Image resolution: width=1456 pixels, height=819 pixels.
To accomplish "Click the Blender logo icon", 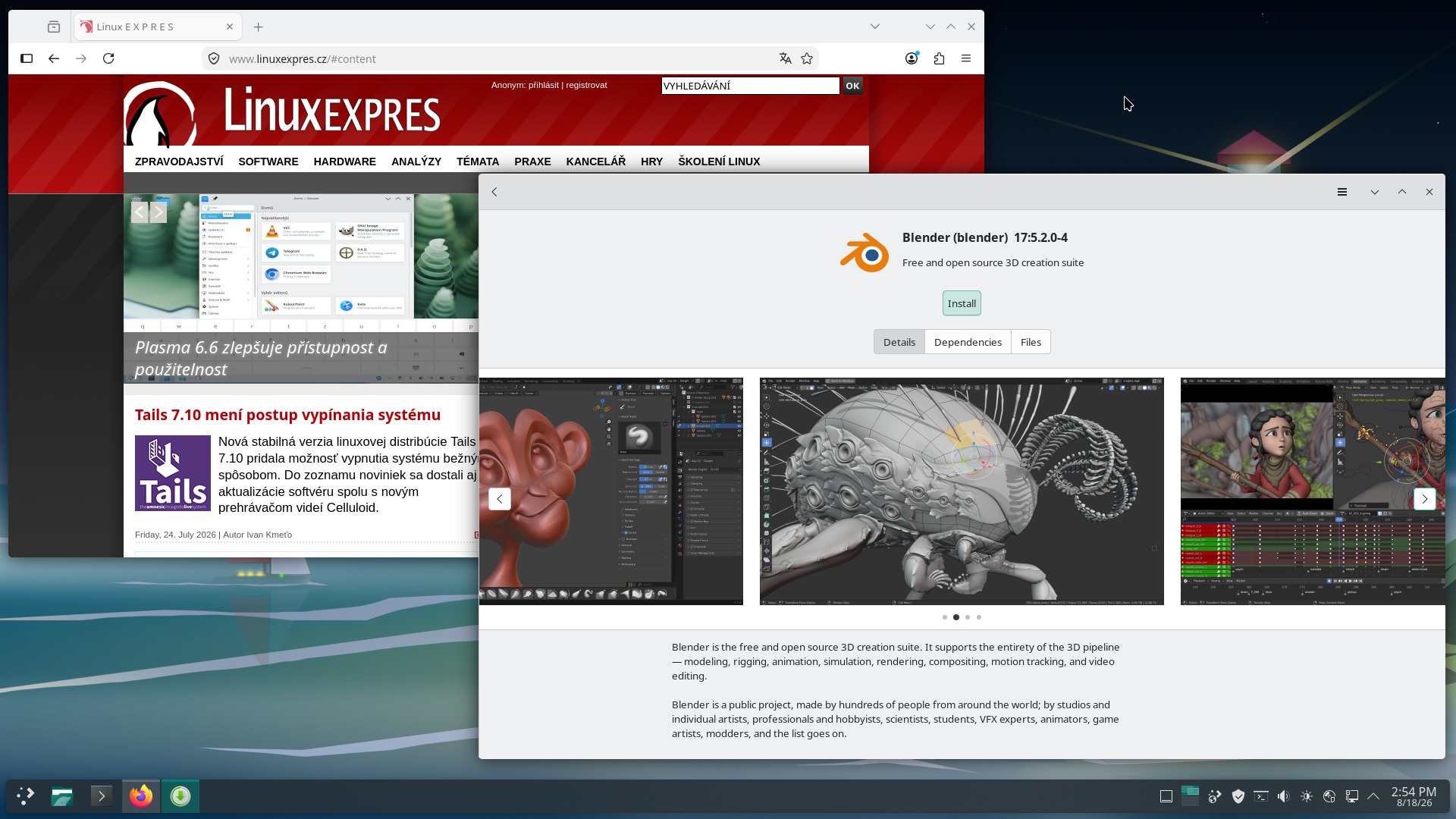I will (864, 253).
